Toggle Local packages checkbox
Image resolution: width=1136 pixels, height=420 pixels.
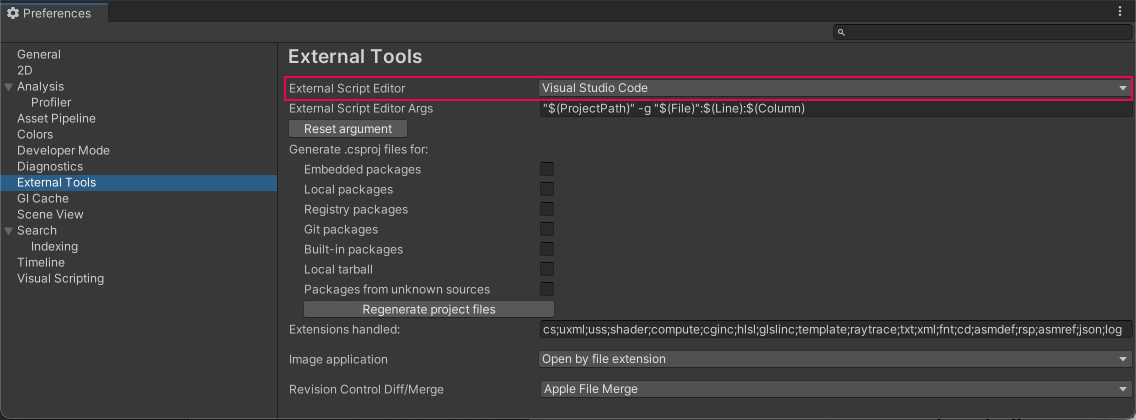547,189
